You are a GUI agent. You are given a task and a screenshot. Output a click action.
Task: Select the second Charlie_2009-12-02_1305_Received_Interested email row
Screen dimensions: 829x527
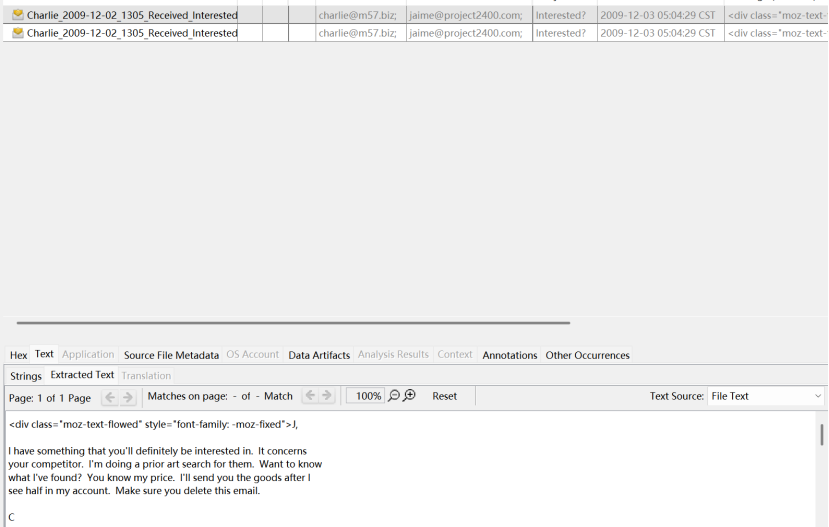pyautogui.click(x=415, y=33)
